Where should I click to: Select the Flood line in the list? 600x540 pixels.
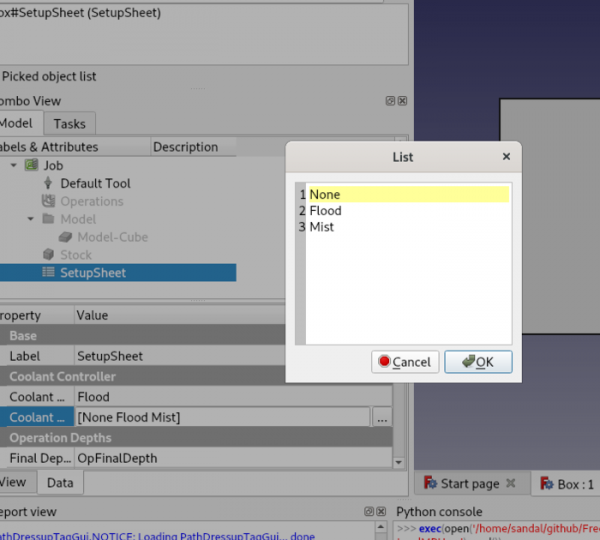326,211
